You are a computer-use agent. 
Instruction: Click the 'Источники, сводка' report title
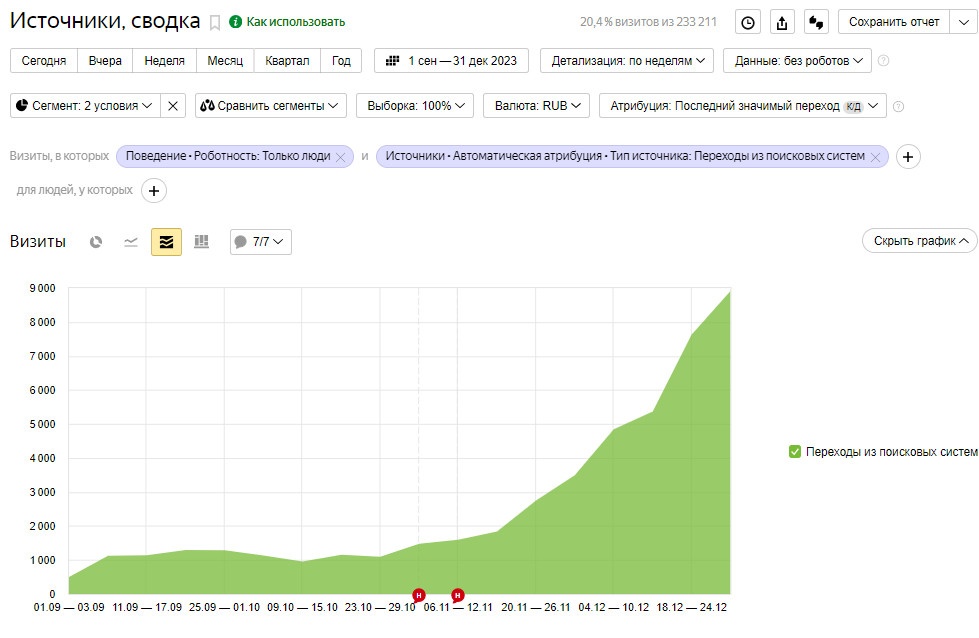[x=105, y=21]
